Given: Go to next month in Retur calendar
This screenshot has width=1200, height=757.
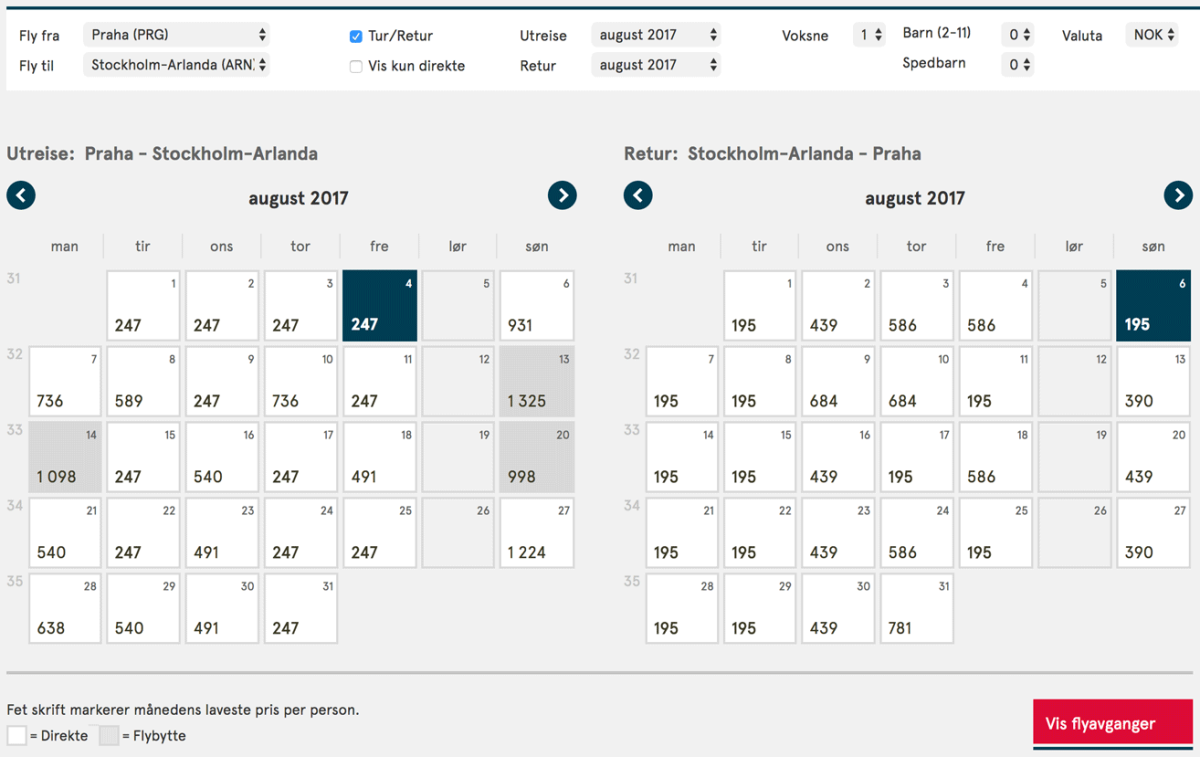Looking at the screenshot, I should click(1178, 195).
